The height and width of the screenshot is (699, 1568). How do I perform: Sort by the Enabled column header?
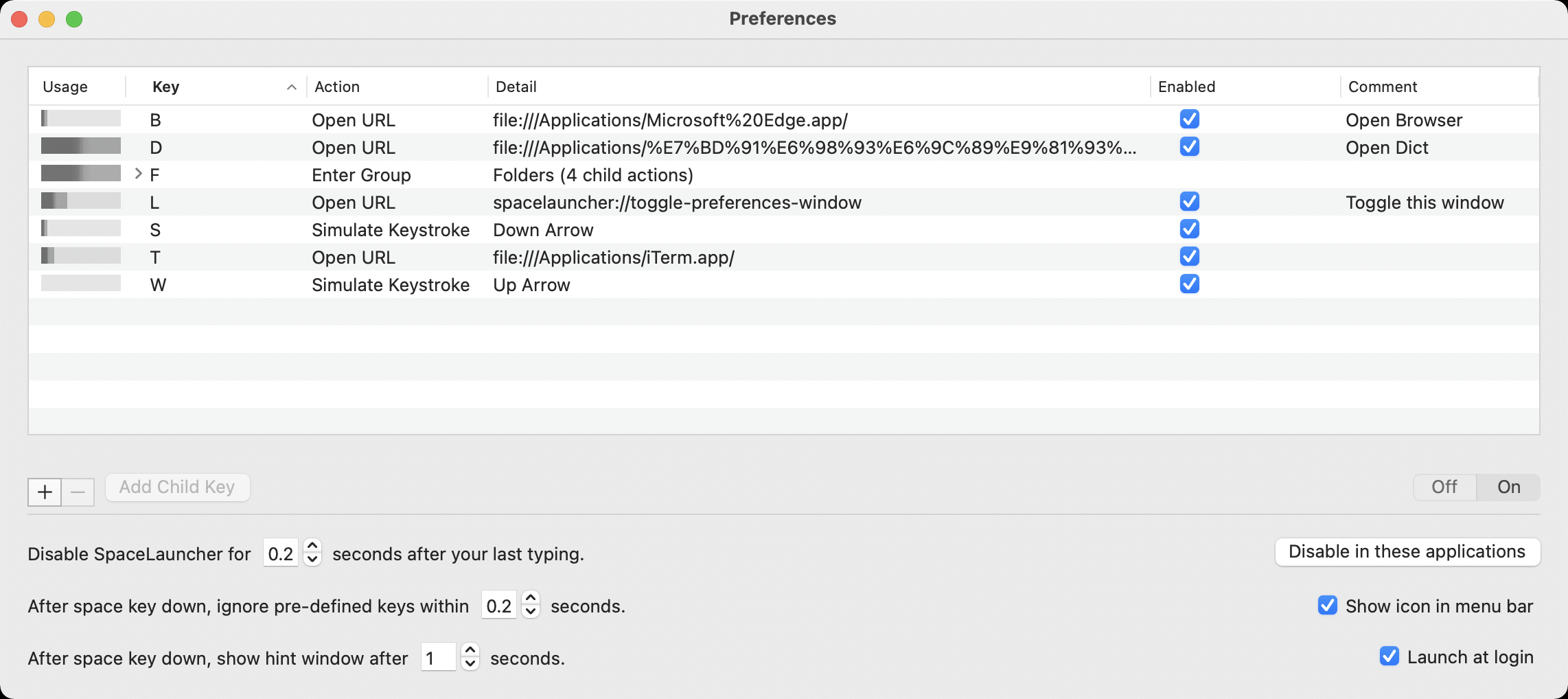pyautogui.click(x=1245, y=87)
